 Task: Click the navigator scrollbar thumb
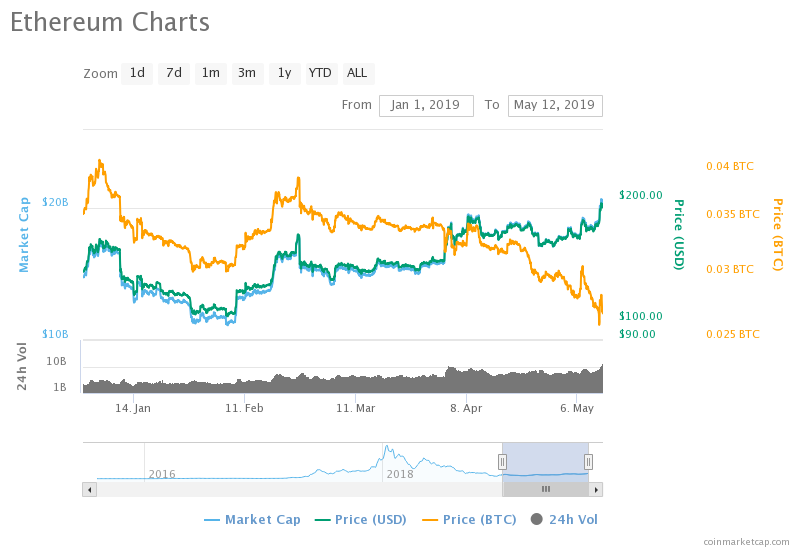coord(545,490)
